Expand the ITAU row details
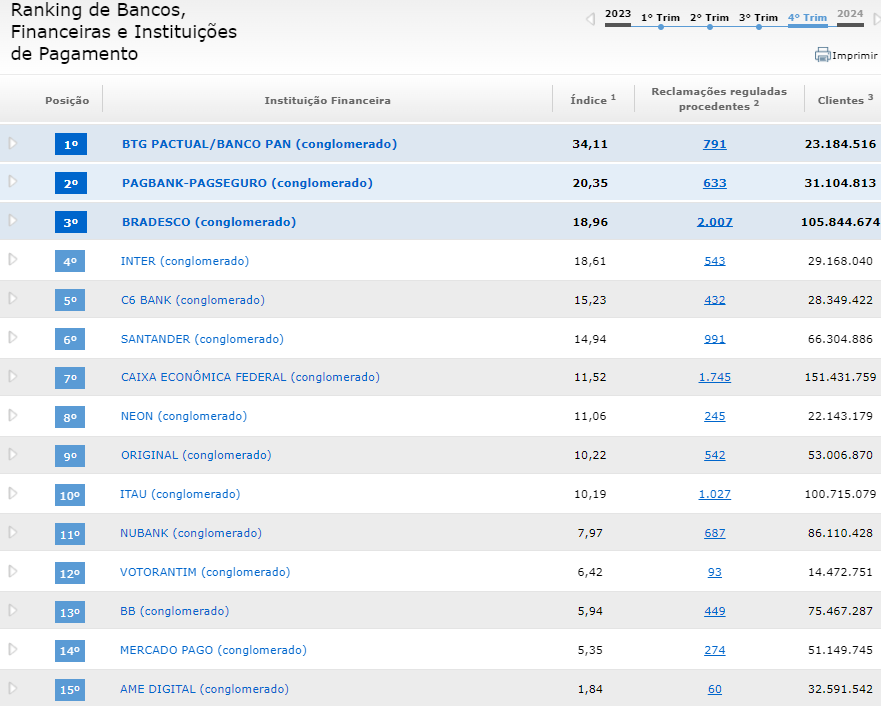Image resolution: width=881 pixels, height=706 pixels. [x=13, y=494]
